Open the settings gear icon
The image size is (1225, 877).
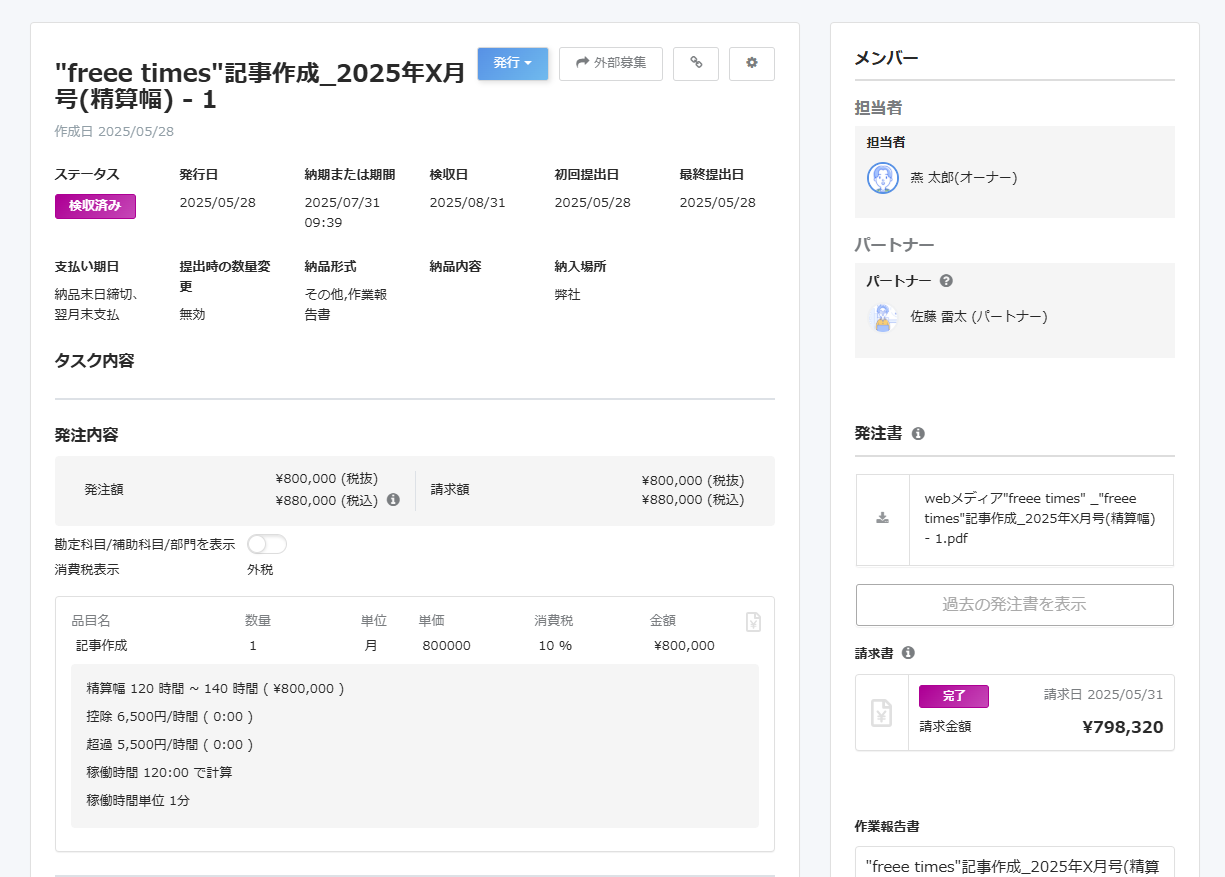751,63
